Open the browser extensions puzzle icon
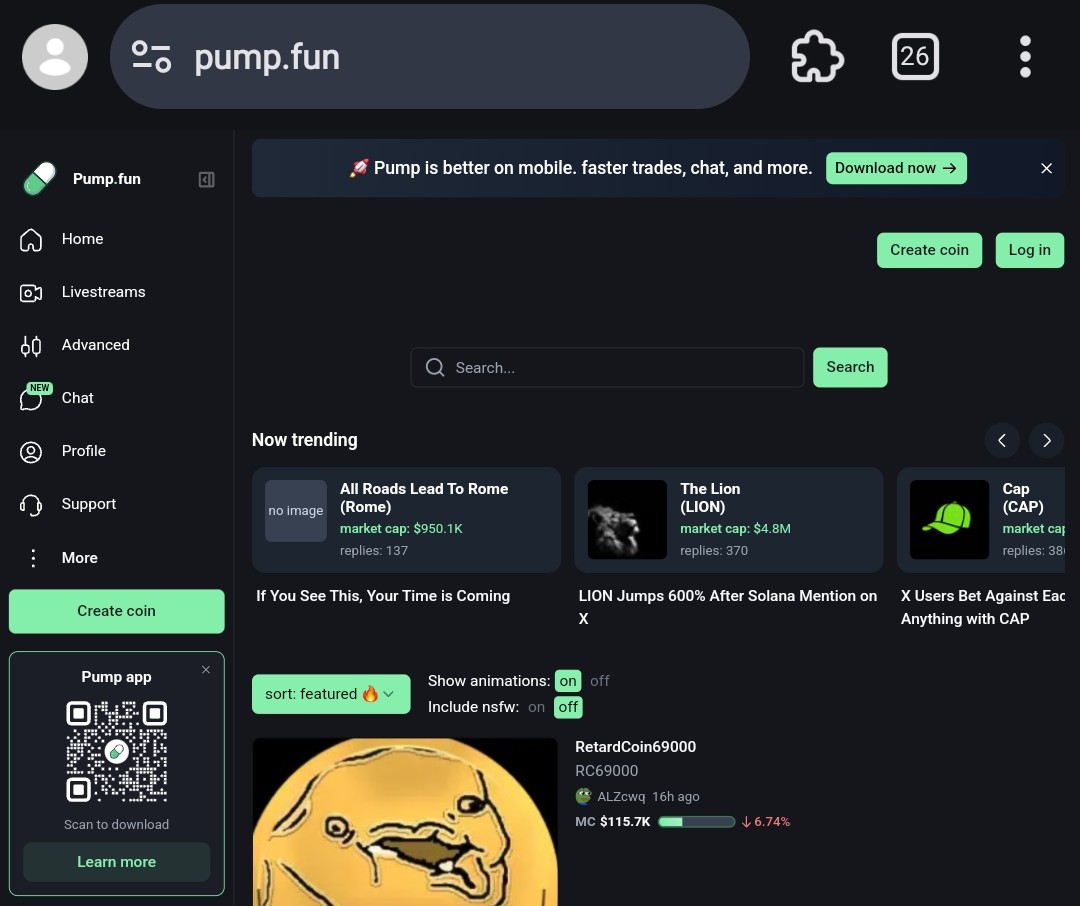 [x=818, y=56]
